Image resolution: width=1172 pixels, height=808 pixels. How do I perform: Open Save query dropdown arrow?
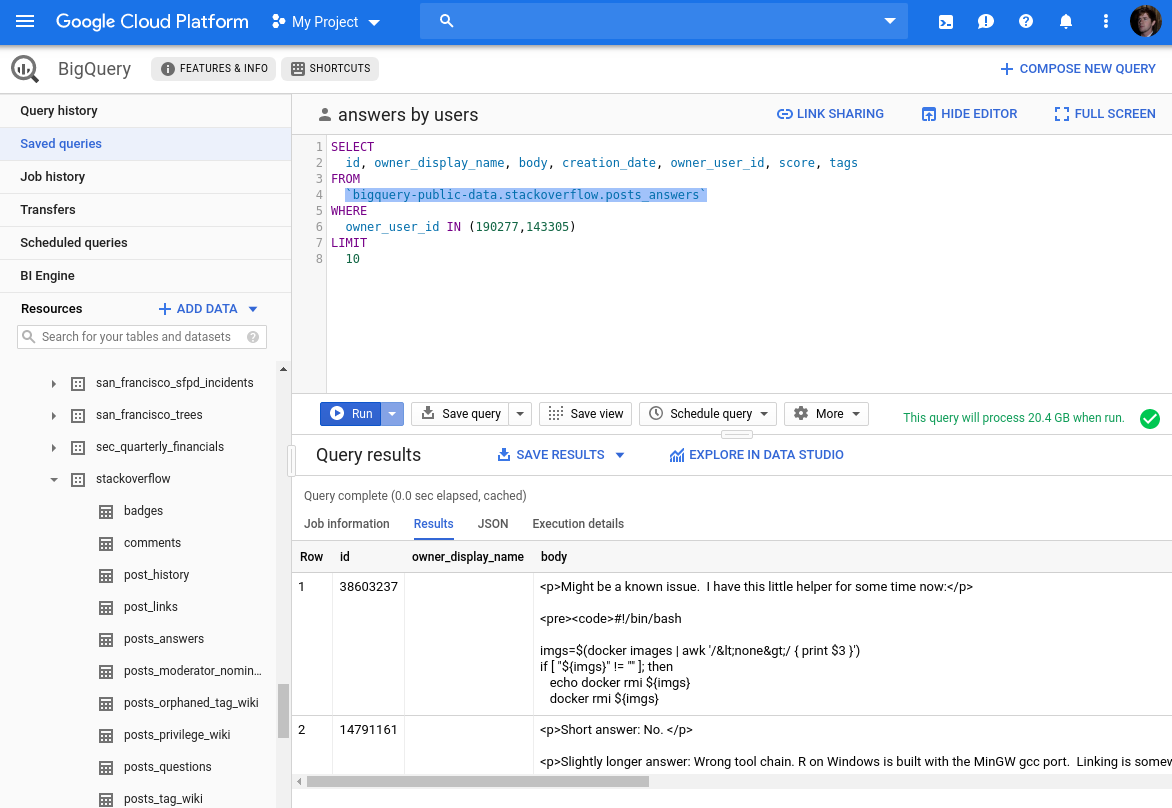pyautogui.click(x=520, y=413)
